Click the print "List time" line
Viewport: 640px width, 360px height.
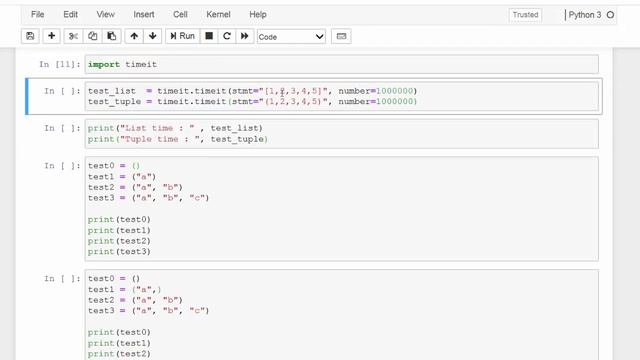pyautogui.click(x=175, y=128)
